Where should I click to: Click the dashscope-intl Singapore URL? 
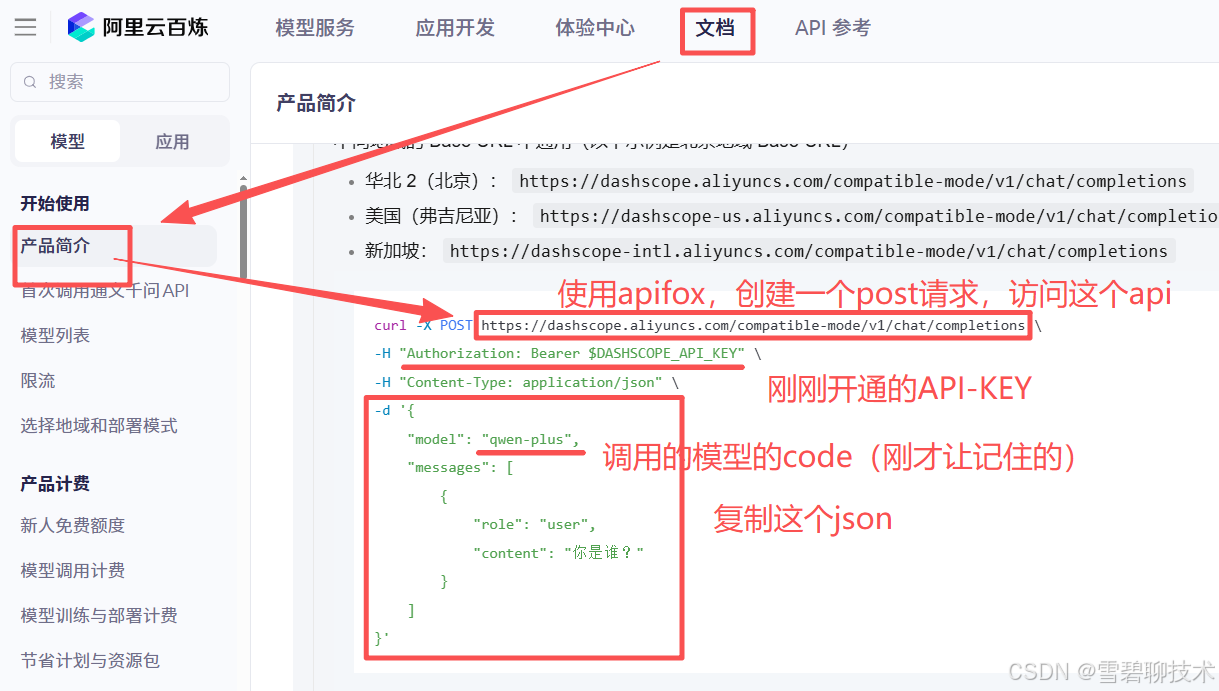tap(808, 251)
